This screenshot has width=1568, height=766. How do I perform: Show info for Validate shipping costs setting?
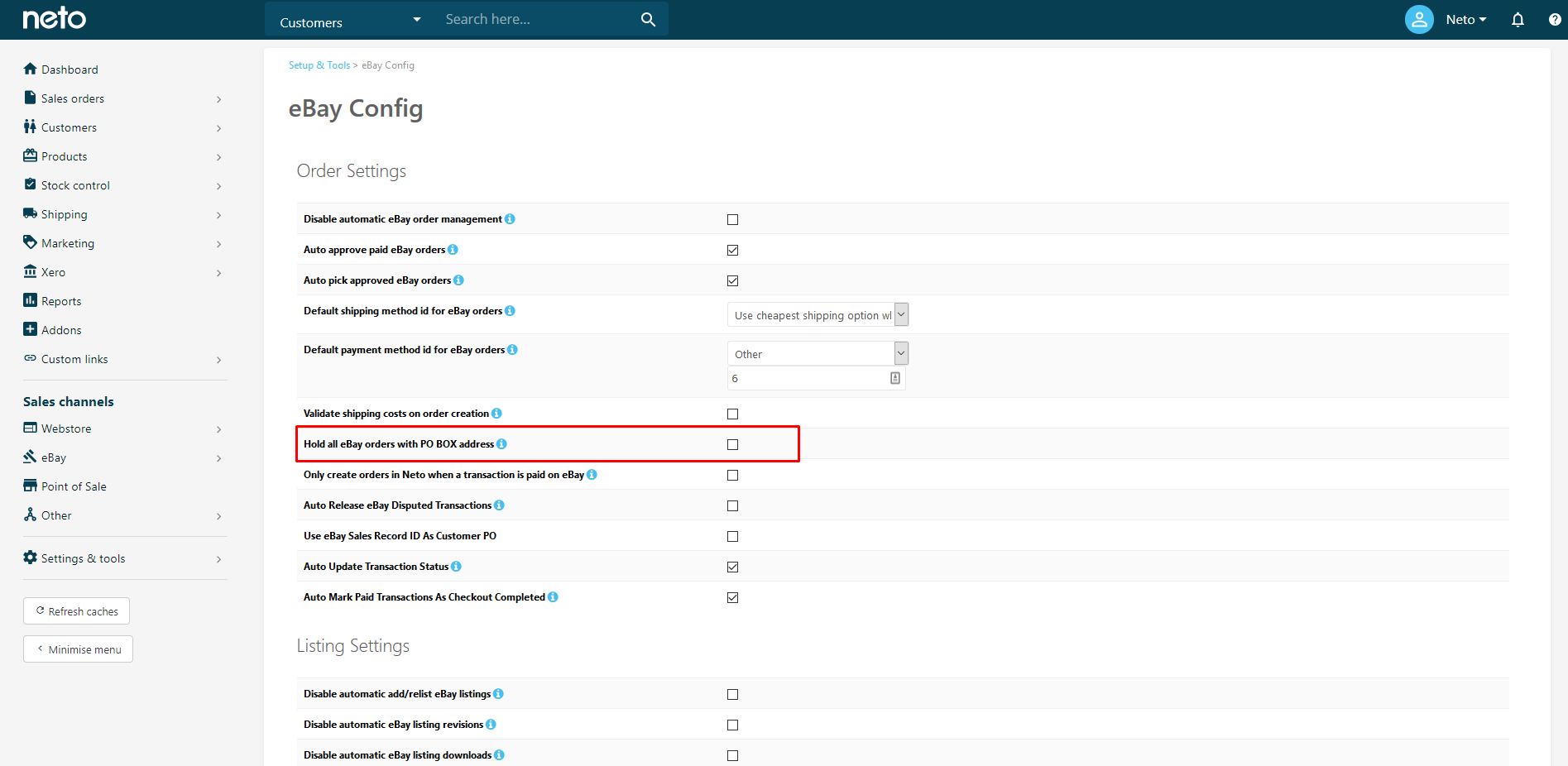click(496, 414)
